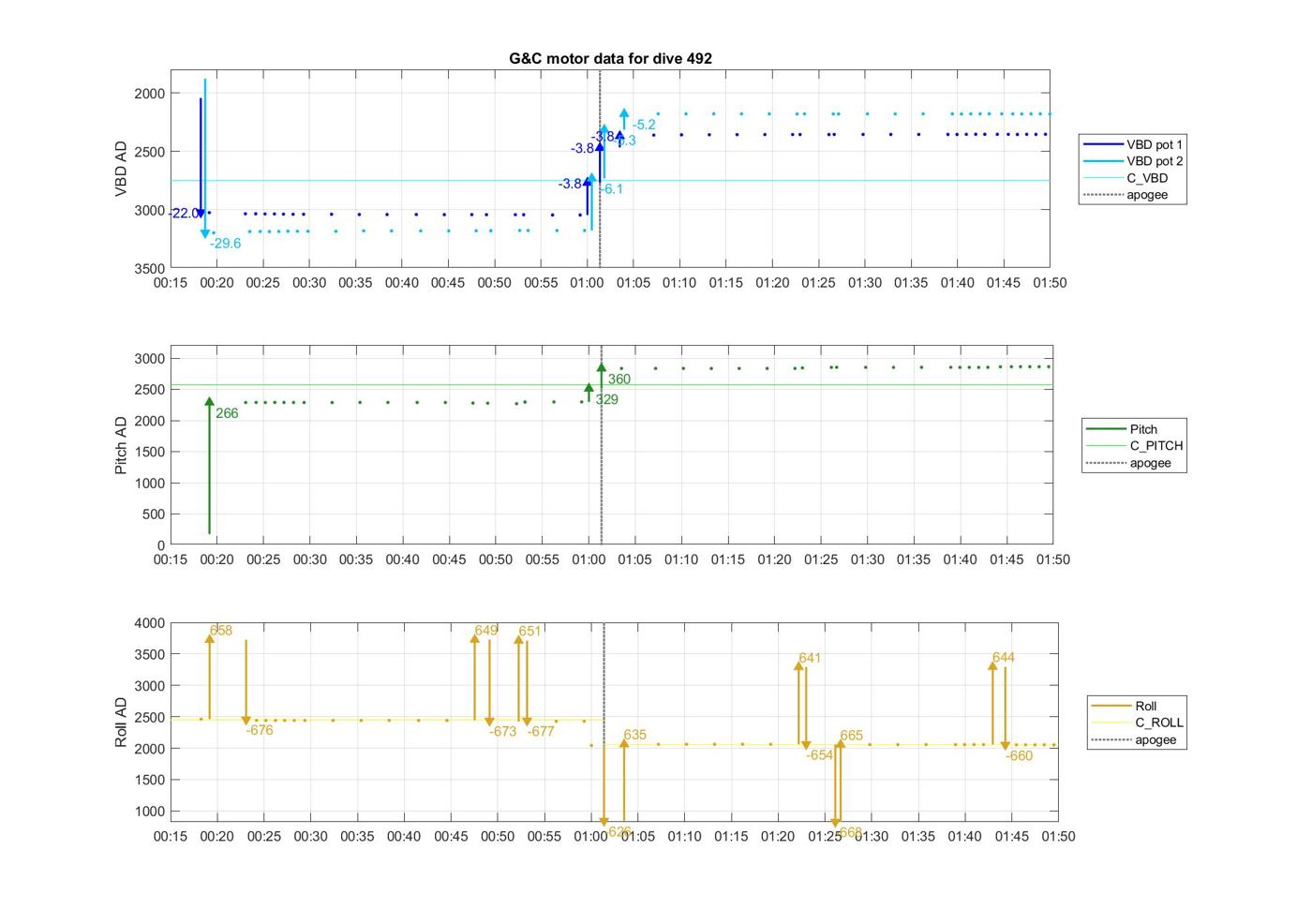Click the '-5.2' value label in VBD plot
Image resolution: width=1312 pixels, height=924 pixels.
[643, 125]
